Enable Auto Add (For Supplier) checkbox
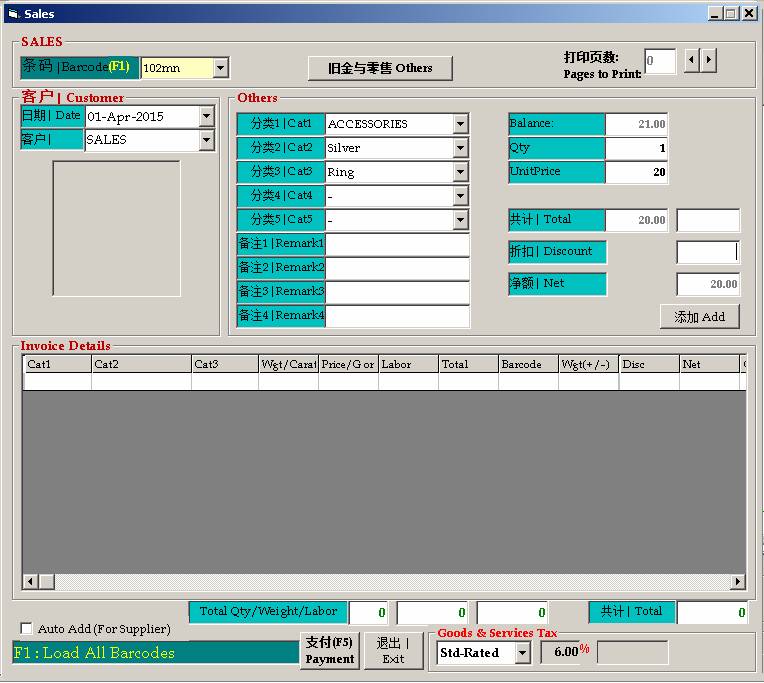 [27, 629]
